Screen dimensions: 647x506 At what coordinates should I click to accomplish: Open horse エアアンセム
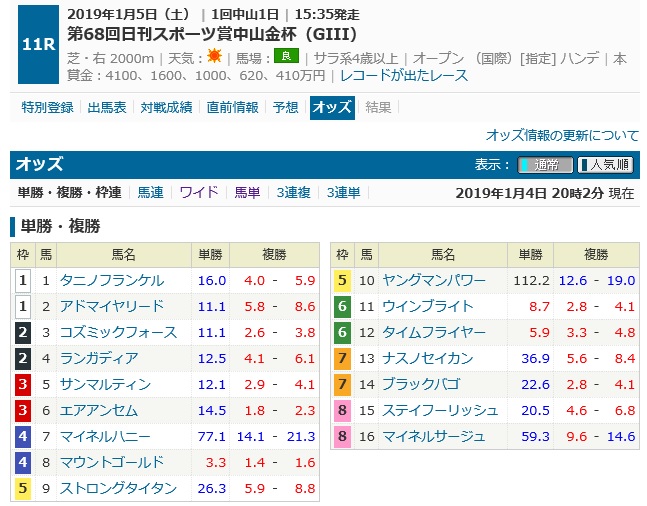pos(99,411)
